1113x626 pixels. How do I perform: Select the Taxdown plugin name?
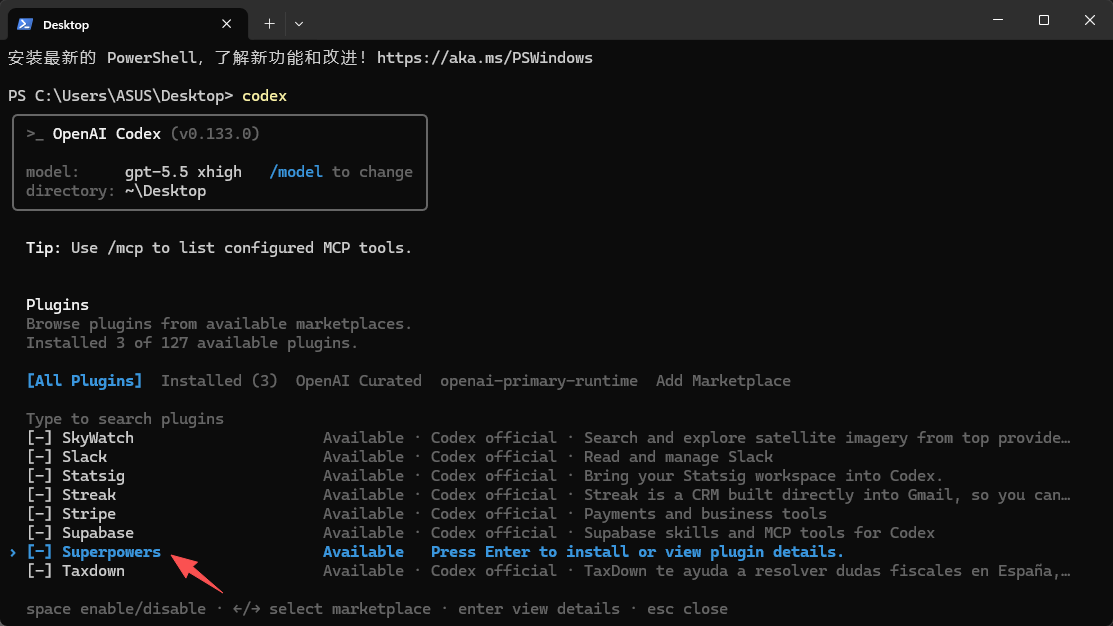click(94, 571)
